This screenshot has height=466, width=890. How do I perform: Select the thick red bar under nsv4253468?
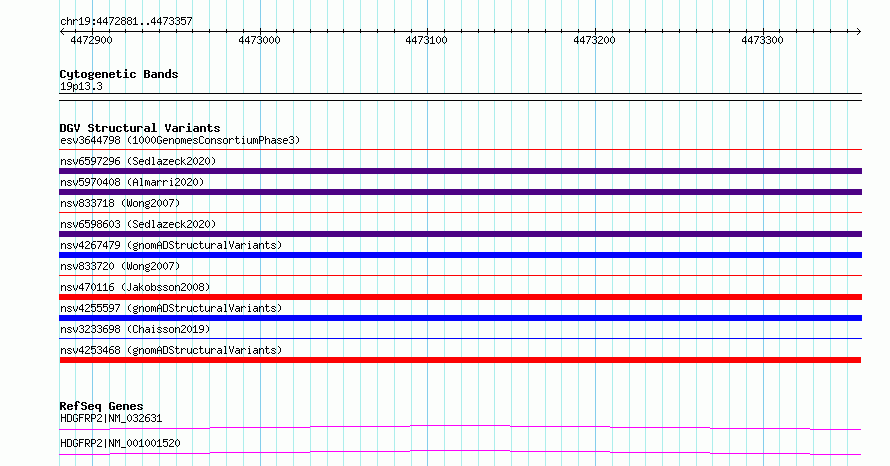point(460,360)
